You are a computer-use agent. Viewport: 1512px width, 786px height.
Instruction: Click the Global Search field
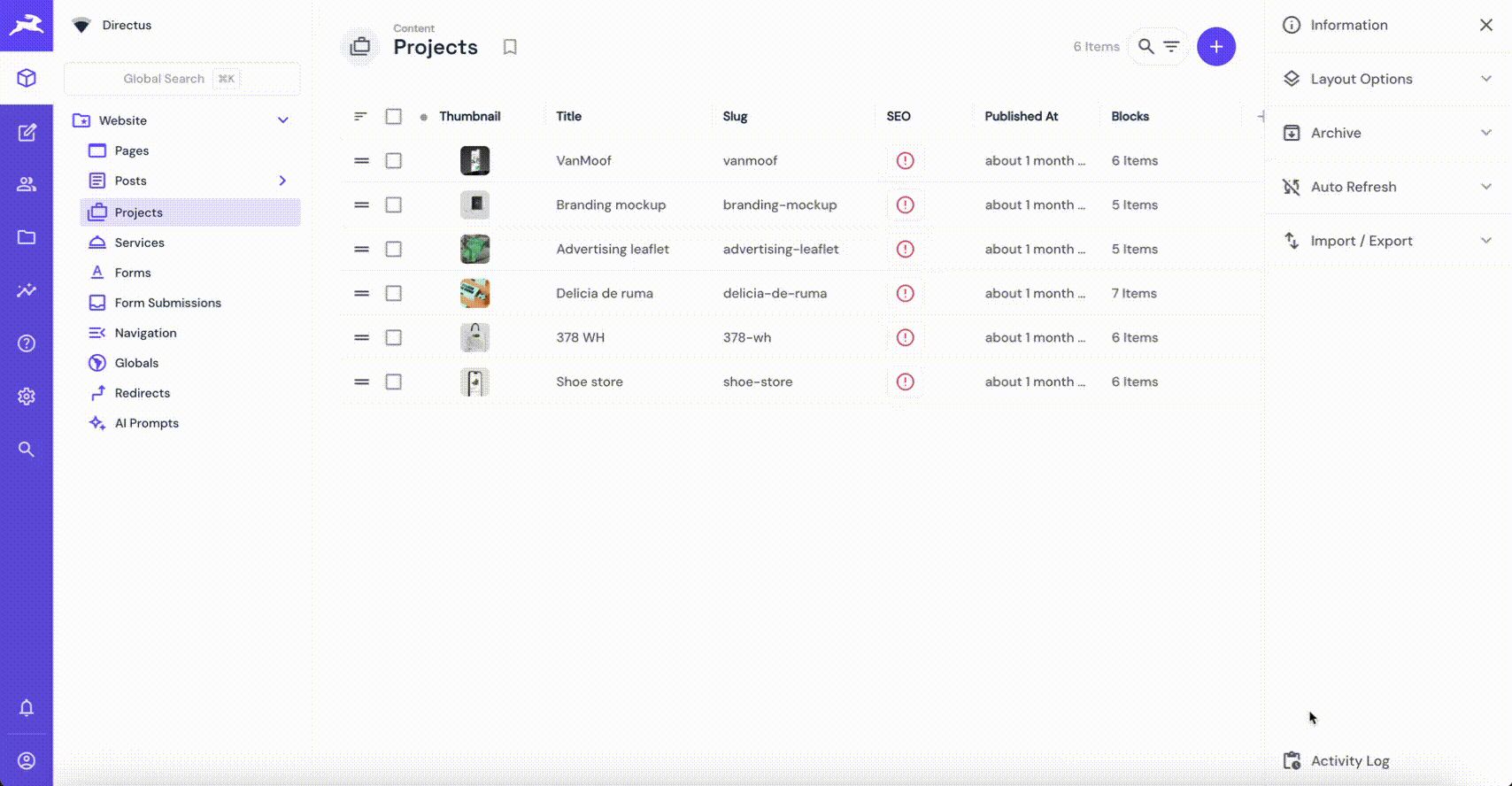coord(181,79)
